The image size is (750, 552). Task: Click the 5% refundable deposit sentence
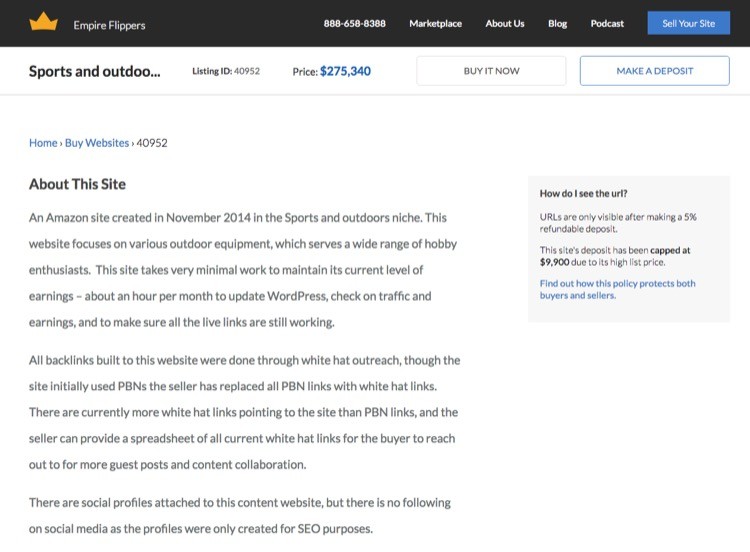coord(618,223)
